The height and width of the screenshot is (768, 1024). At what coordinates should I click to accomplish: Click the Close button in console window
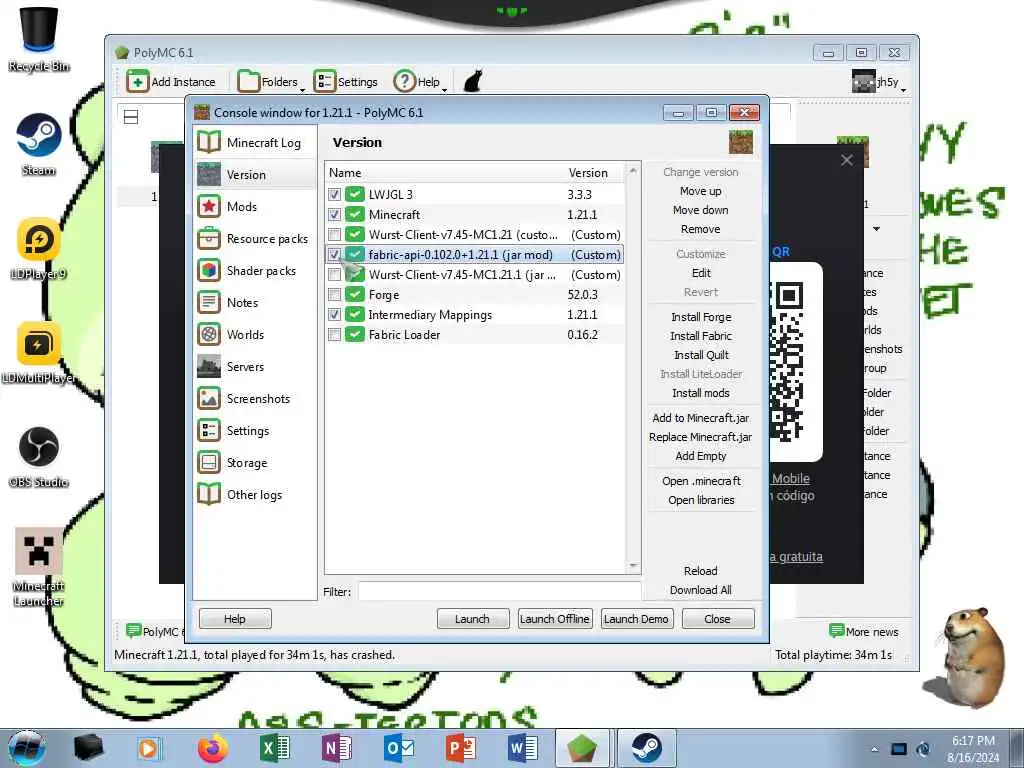coord(717,618)
